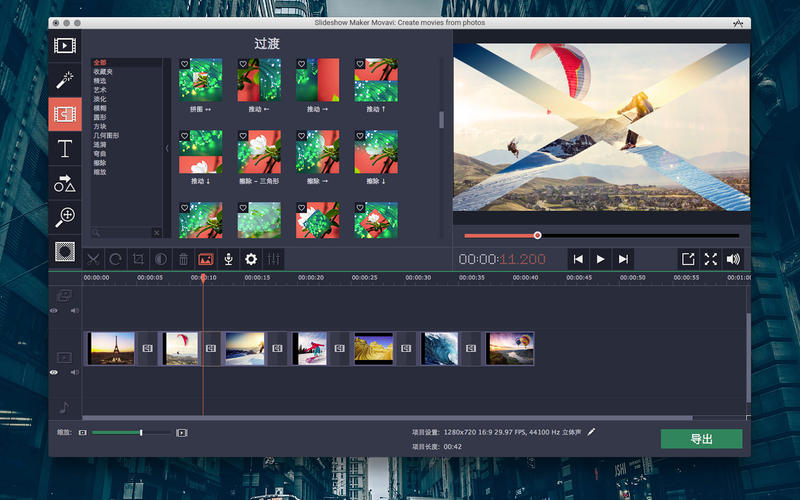Image resolution: width=800 pixels, height=500 pixels.
Task: Click the overlay track icon on the timeline
Action: 64,295
